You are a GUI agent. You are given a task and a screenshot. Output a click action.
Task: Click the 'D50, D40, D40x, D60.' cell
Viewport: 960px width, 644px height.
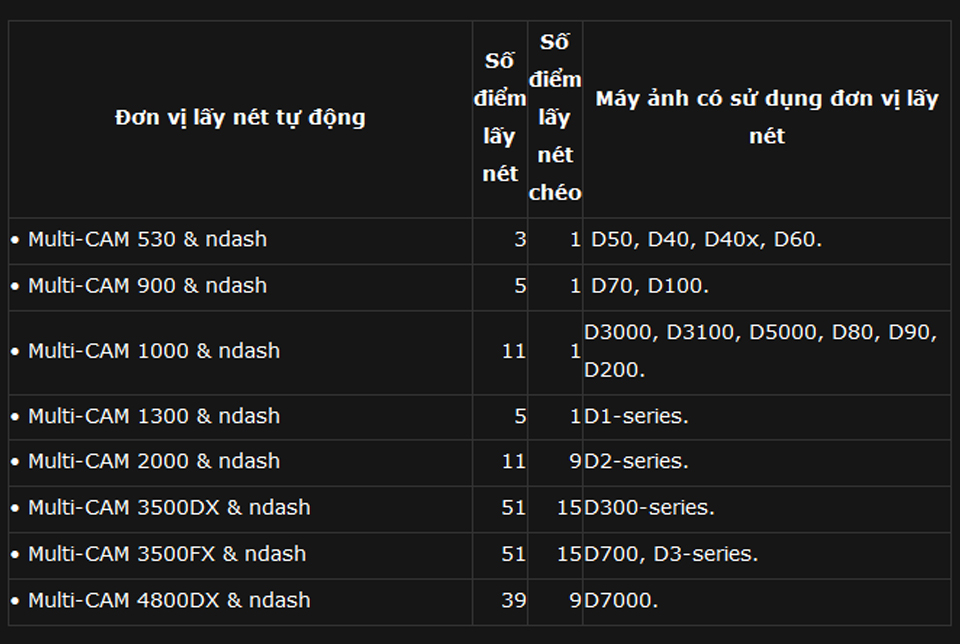pyautogui.click(x=706, y=240)
